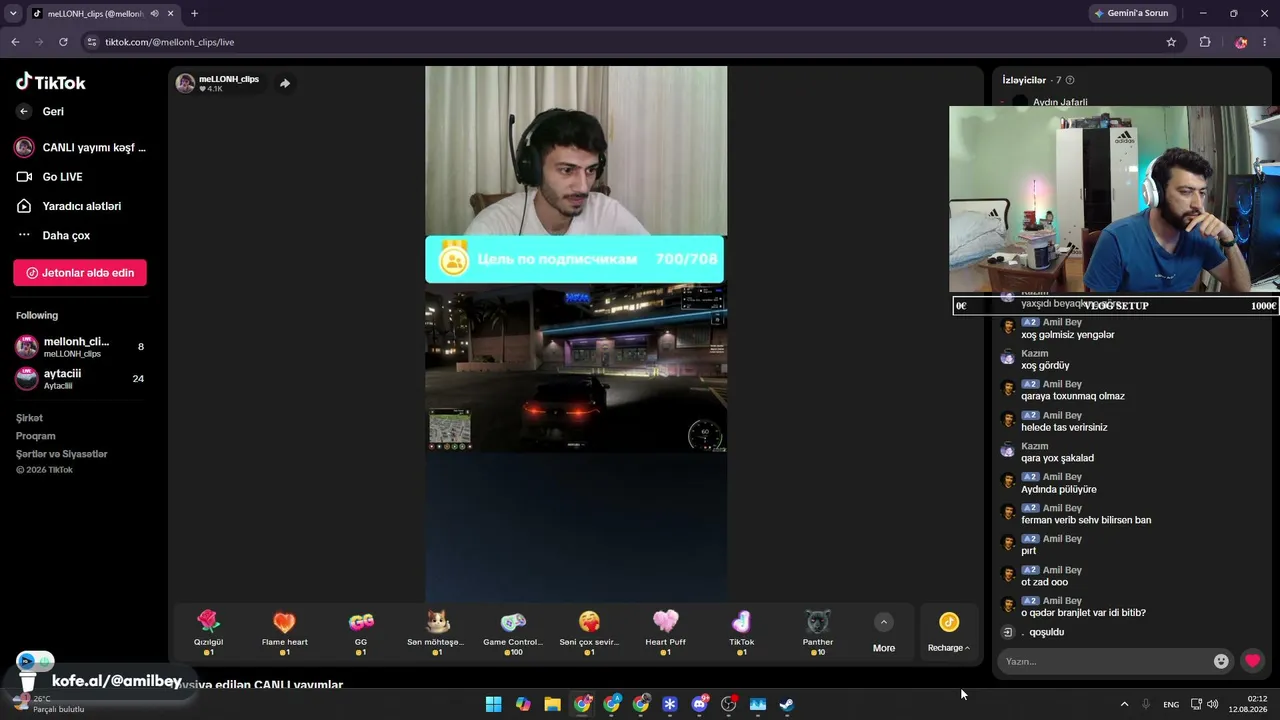Viewport: 1280px width, 720px height.
Task: Open Şərtlər və Siyasətlər link
Action: [x=61, y=454]
